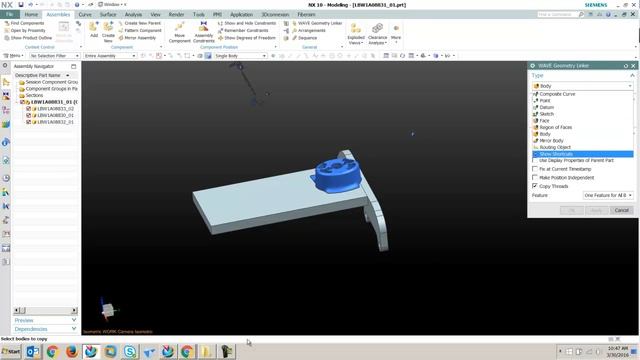Open the Assembly Navigator sidebar tab

[6, 82]
